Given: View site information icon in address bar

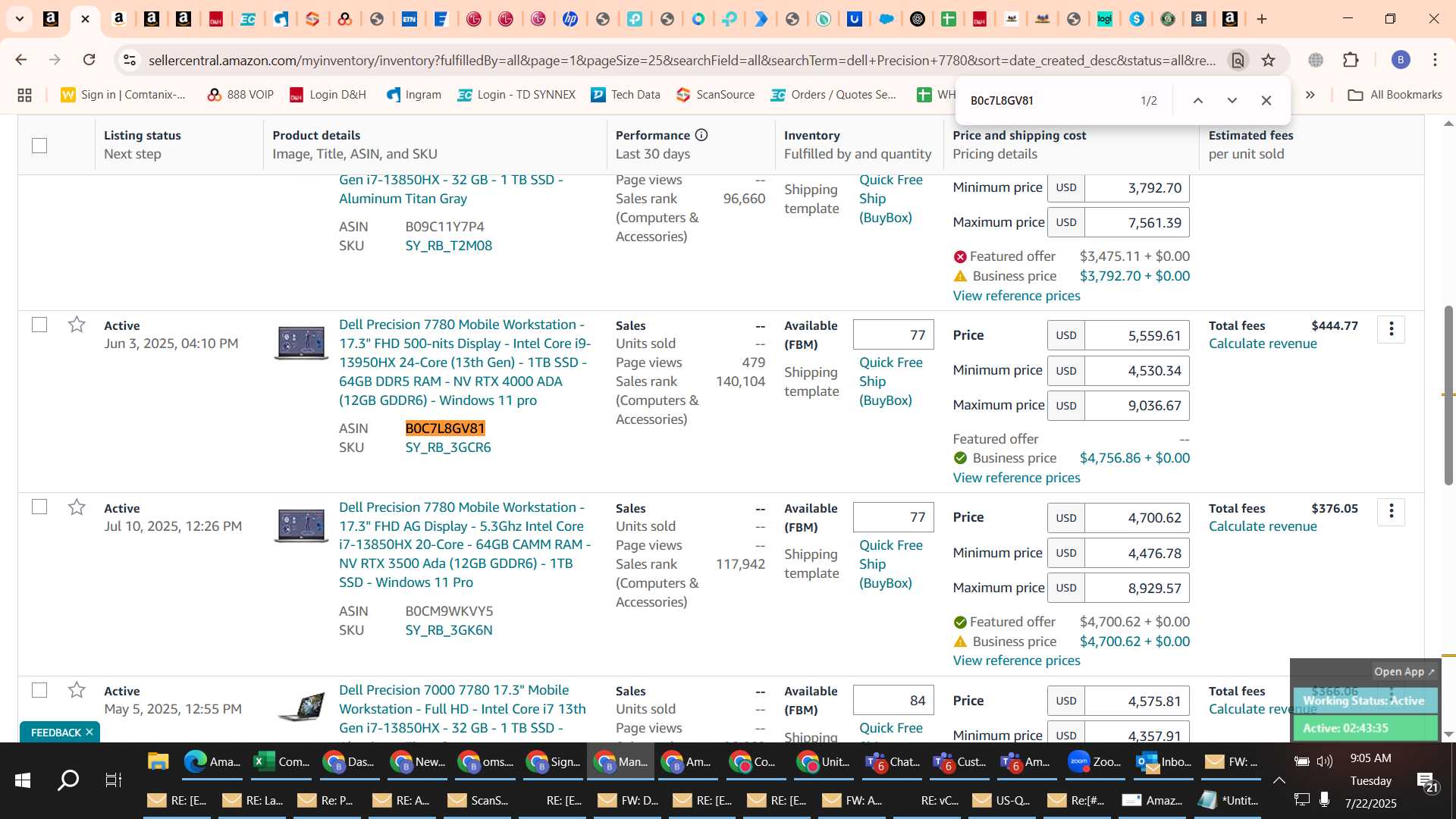Looking at the screenshot, I should pos(130,60).
